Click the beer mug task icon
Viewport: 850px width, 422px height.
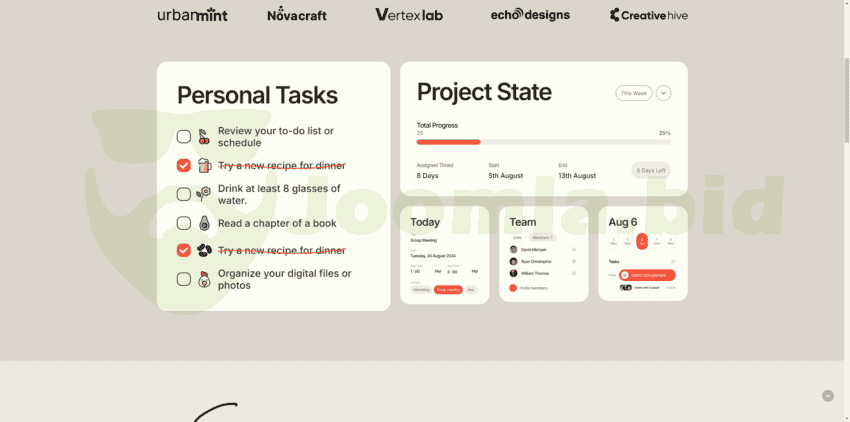point(204,165)
